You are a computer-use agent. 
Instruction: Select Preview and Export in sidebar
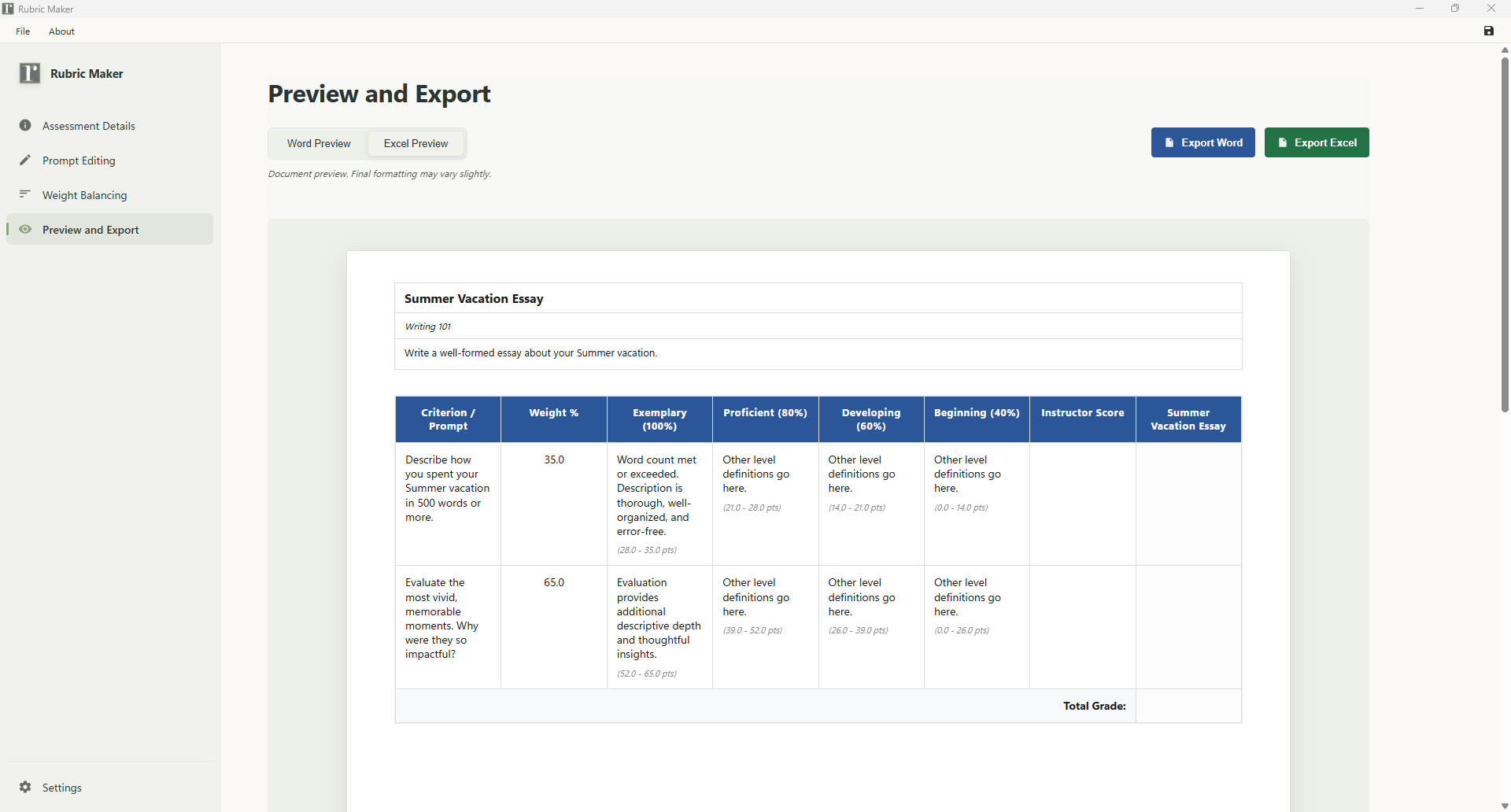click(x=109, y=230)
